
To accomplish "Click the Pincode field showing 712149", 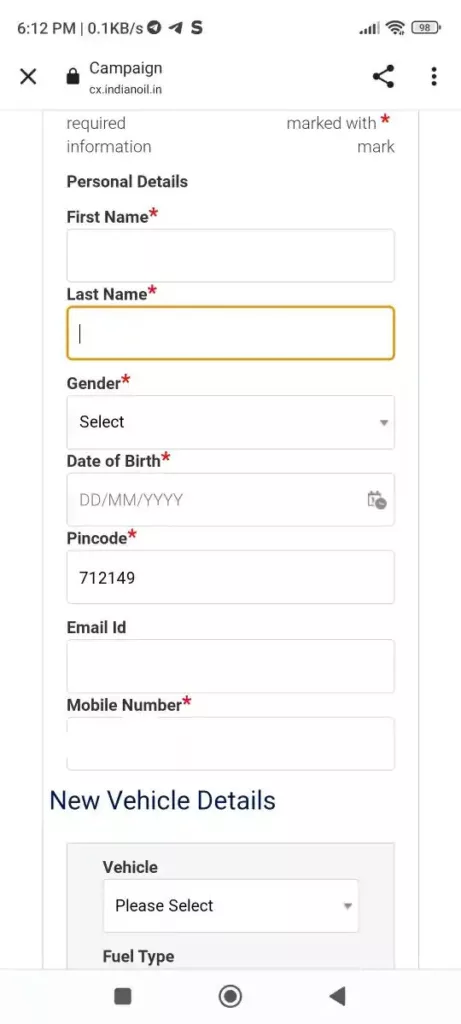I will pyautogui.click(x=230, y=577).
